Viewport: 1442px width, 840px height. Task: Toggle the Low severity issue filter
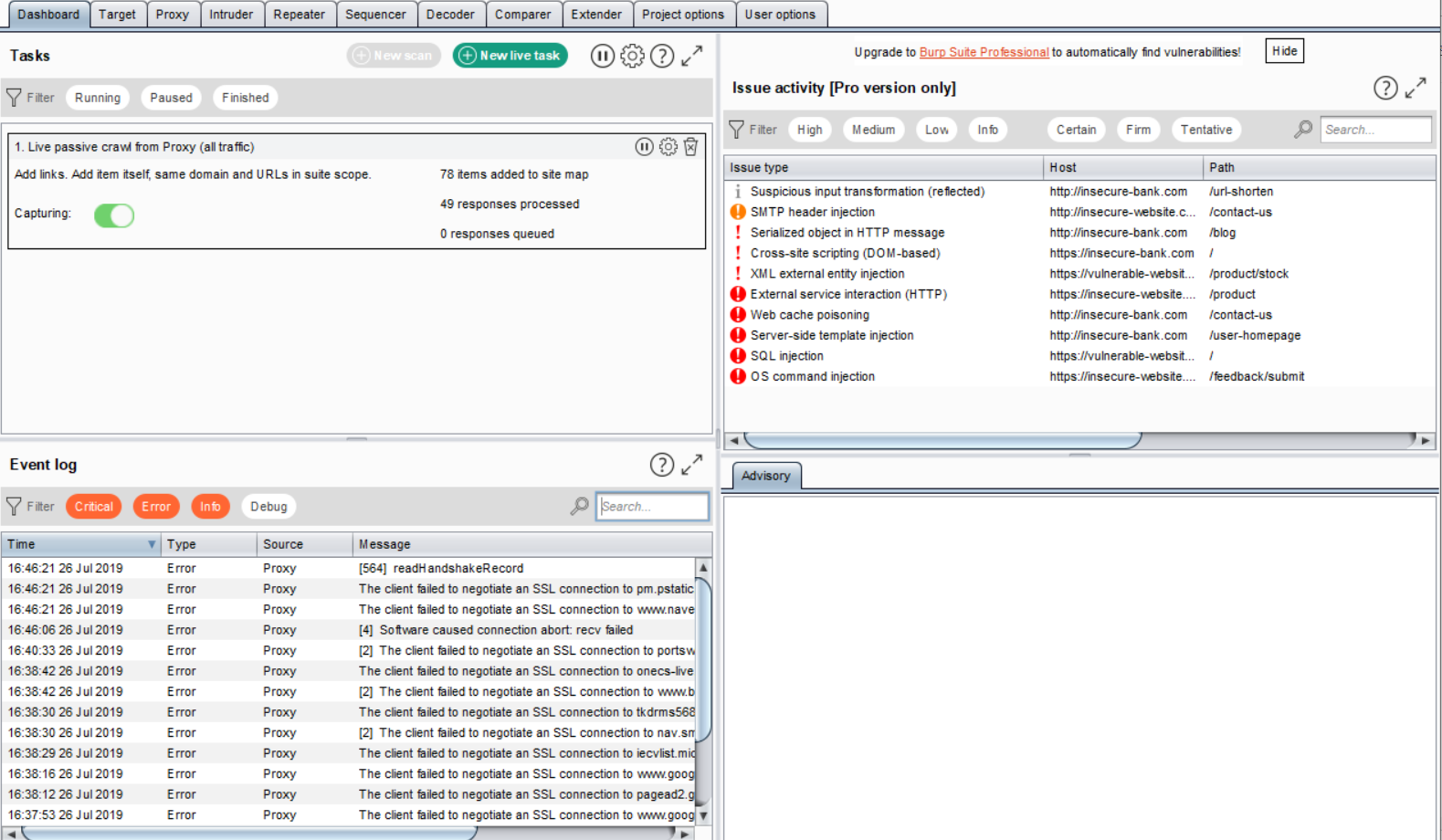(937, 130)
